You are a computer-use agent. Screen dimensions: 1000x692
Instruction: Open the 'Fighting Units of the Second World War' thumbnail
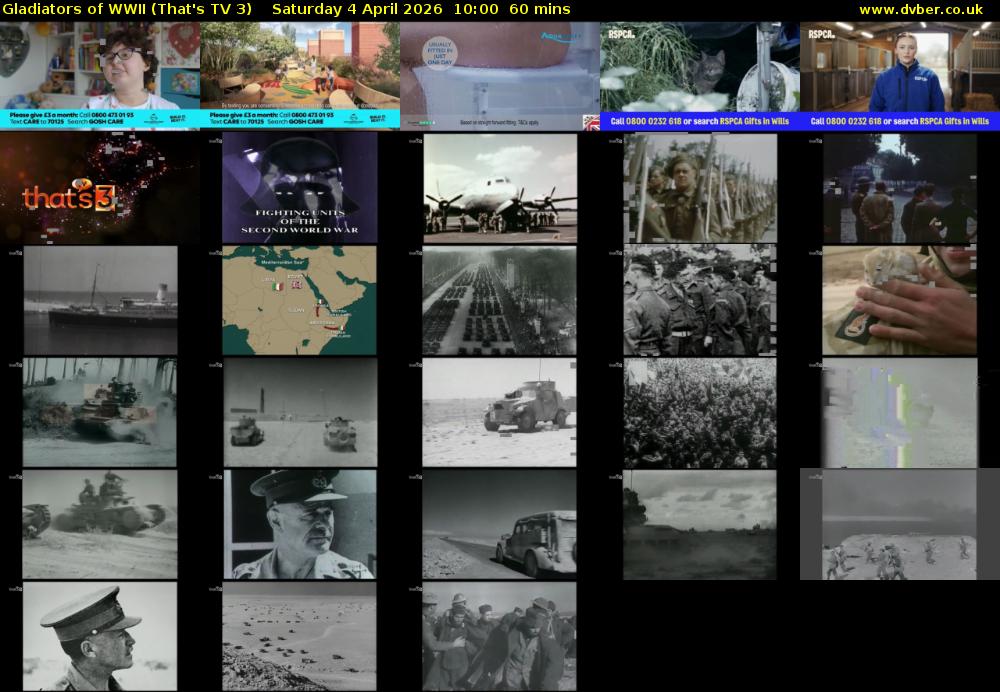point(297,187)
